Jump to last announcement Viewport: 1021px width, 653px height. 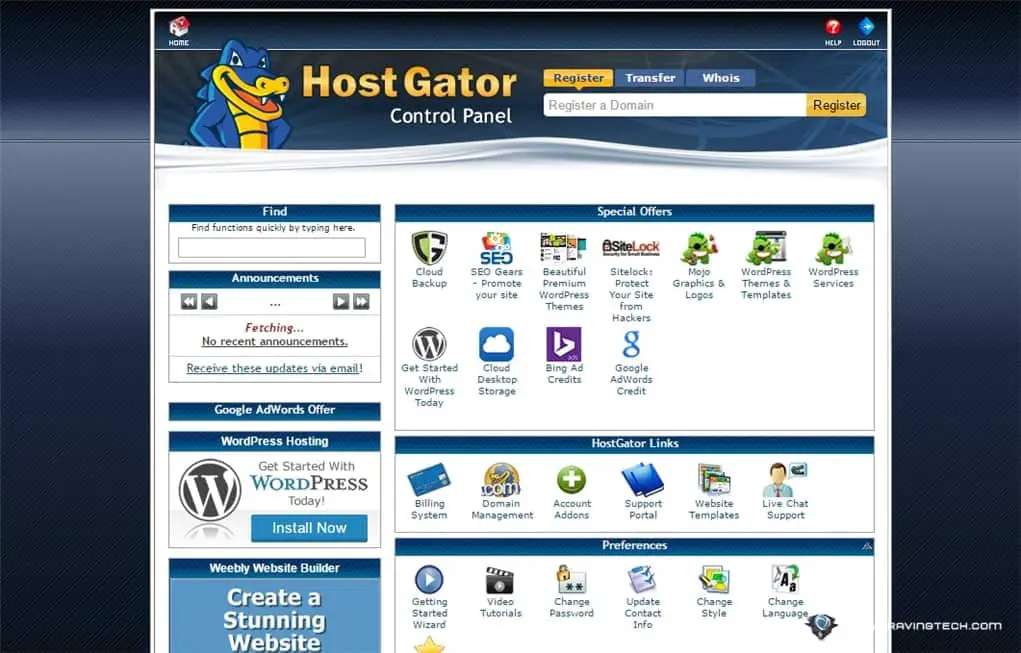[361, 301]
